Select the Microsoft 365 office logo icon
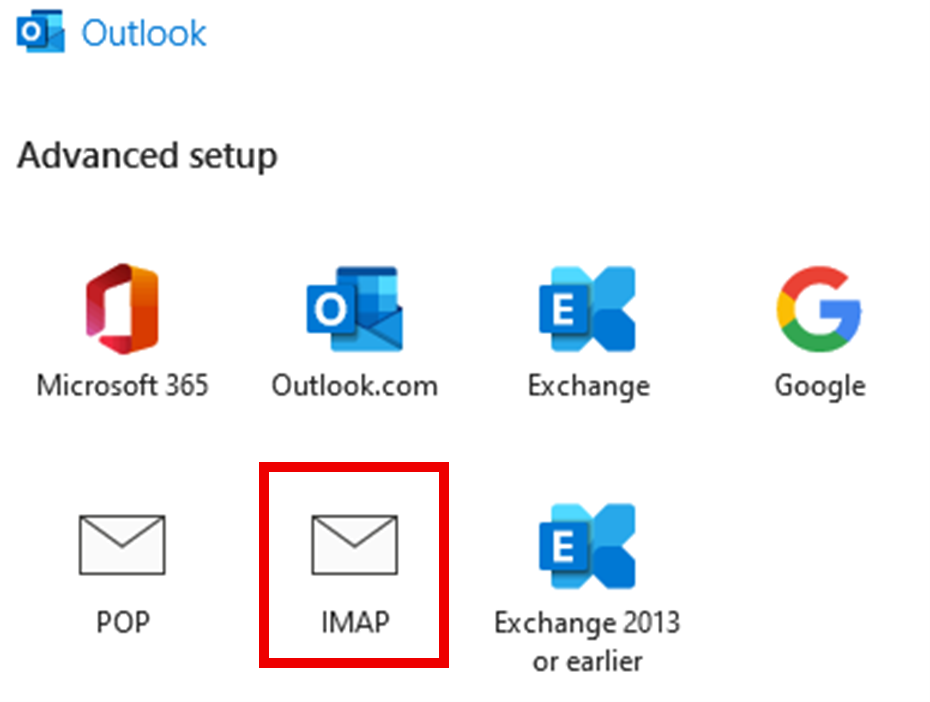930x702 pixels. (122, 308)
